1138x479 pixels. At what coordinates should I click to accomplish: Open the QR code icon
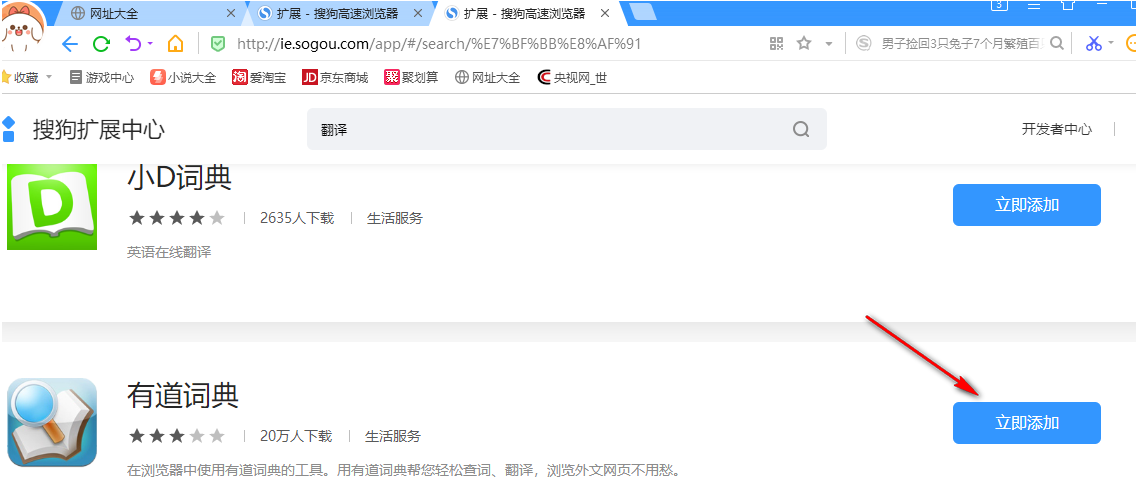(x=777, y=44)
